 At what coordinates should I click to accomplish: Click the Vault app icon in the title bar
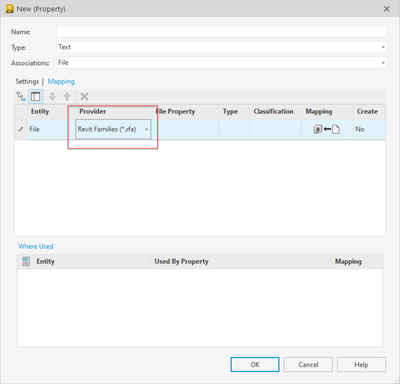click(10, 9)
